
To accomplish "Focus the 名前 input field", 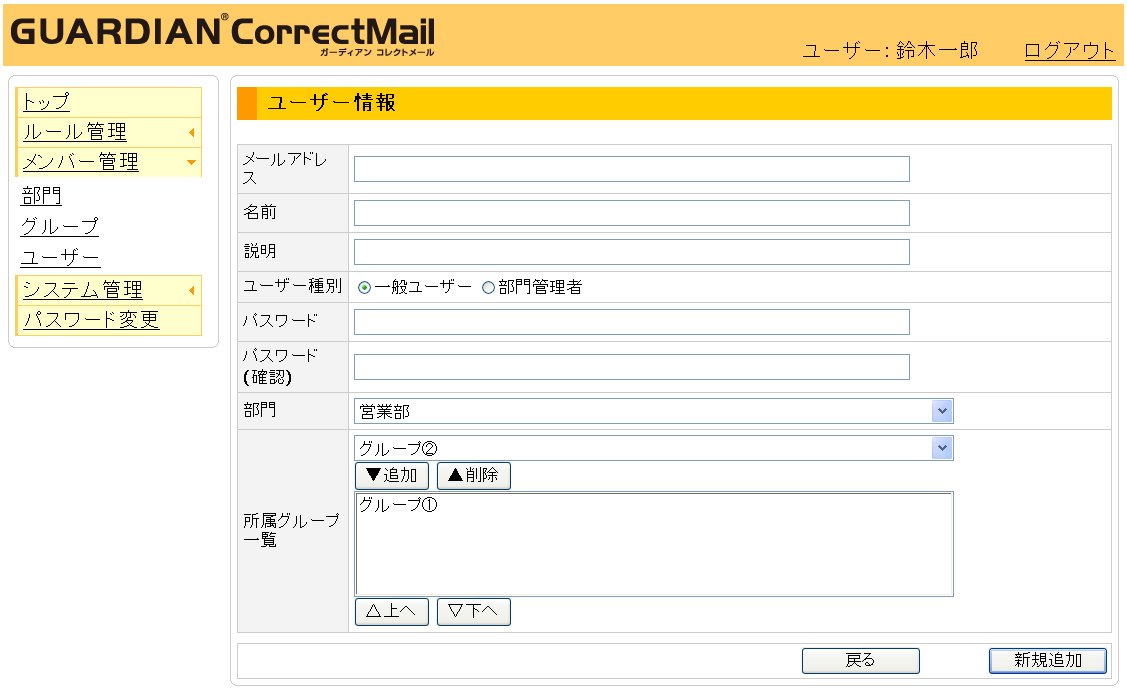I will (x=632, y=213).
